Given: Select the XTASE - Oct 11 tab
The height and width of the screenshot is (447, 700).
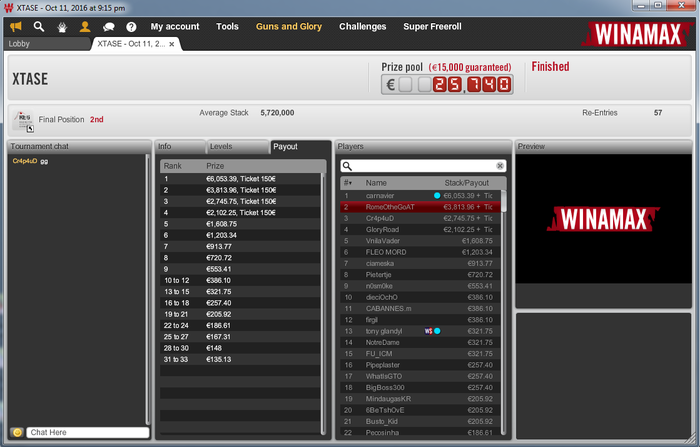Looking at the screenshot, I should tap(136, 44).
